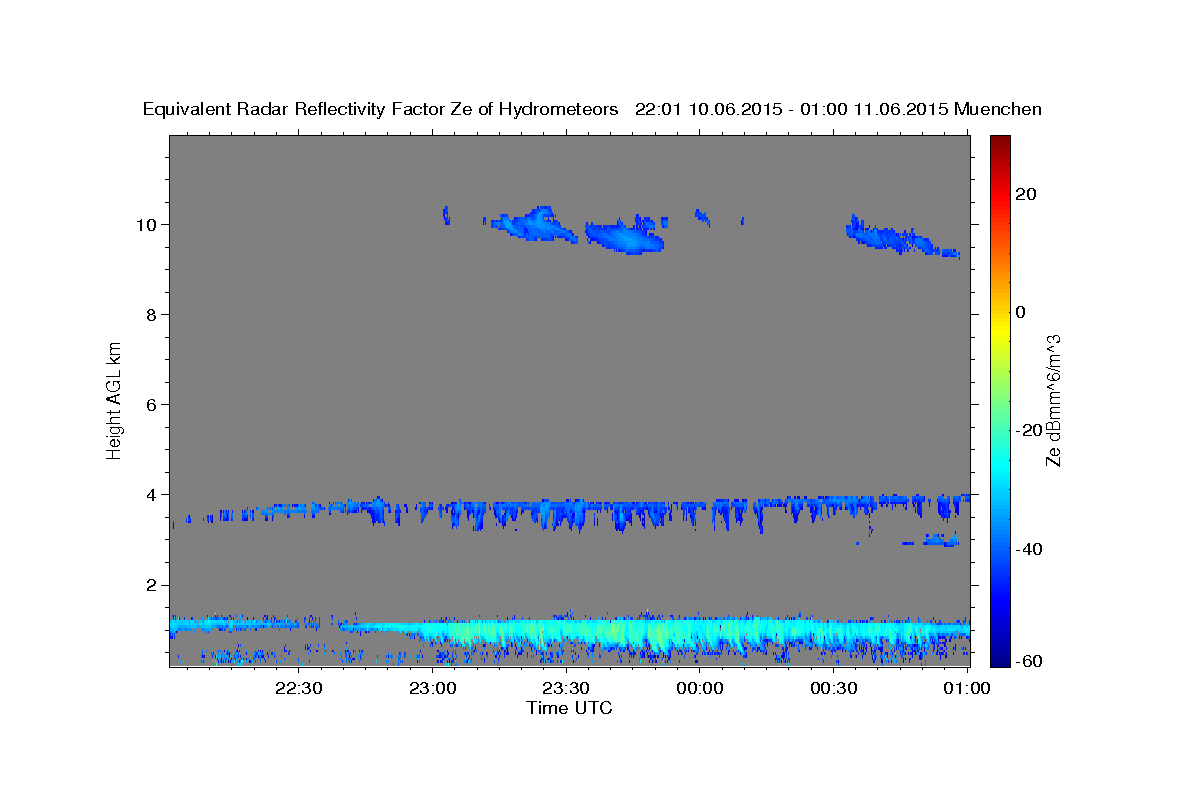Click the height tick label 4

pyautogui.click(x=154, y=494)
